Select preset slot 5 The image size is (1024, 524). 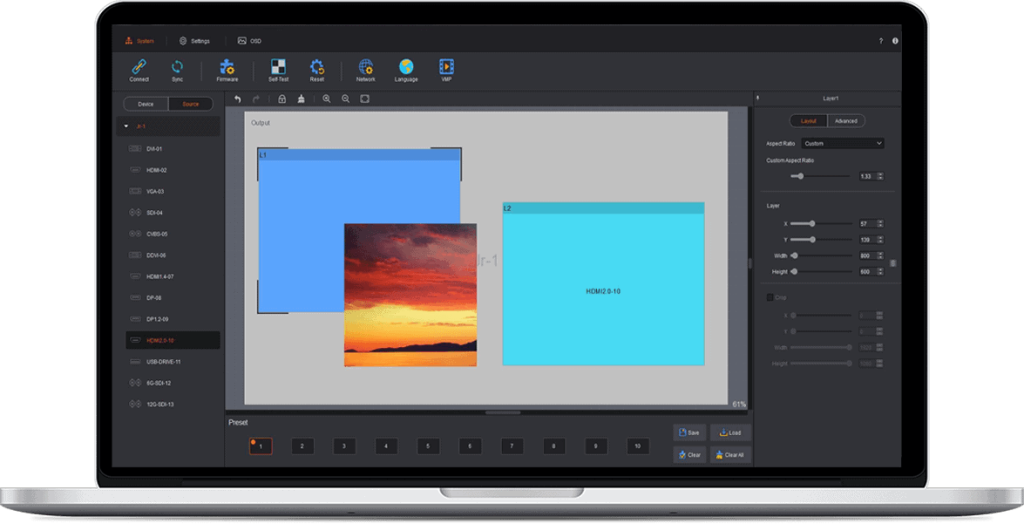pos(428,446)
